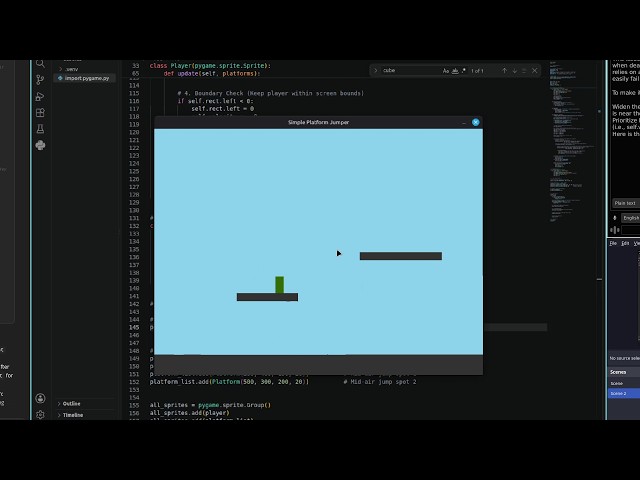Click the editor minimap code overview
640x480 pixels.
(x=571, y=141)
